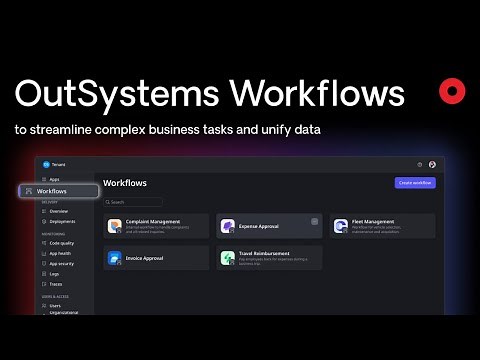Select Workflows in the sidebar
The width and height of the screenshot is (480, 360).
pyautogui.click(x=59, y=191)
